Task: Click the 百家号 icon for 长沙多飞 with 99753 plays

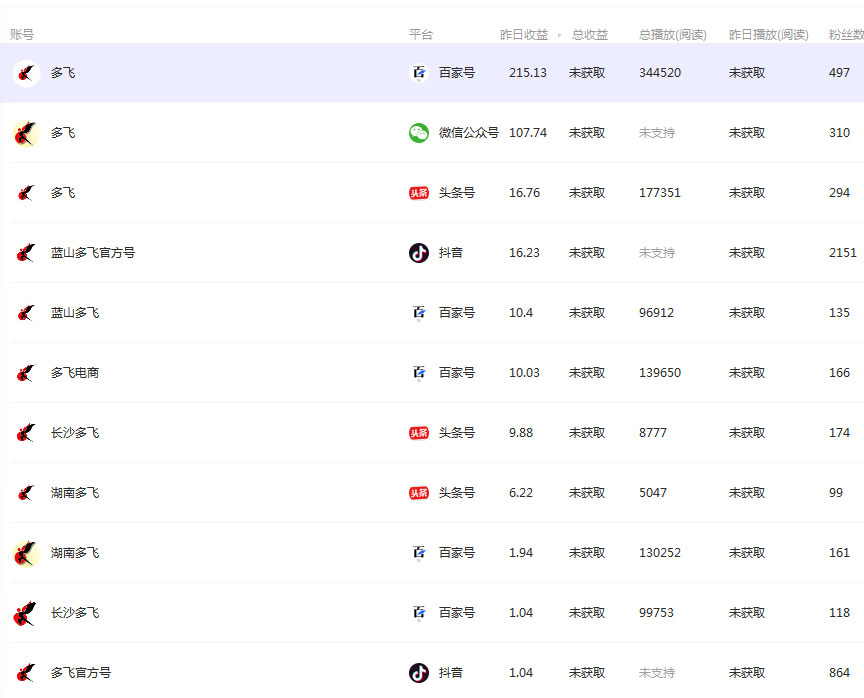Action: (419, 613)
